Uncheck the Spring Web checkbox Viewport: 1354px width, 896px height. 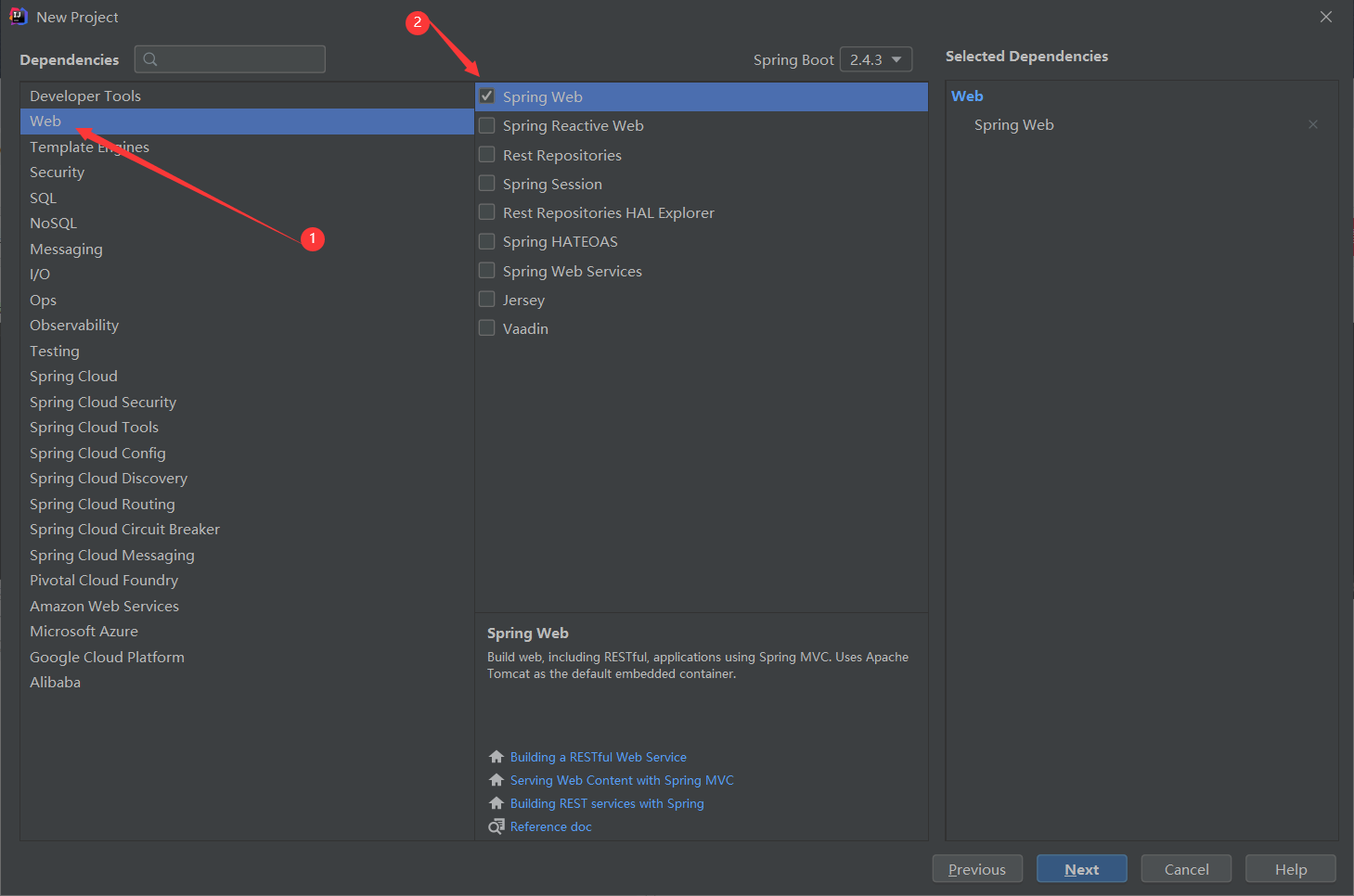pos(486,96)
